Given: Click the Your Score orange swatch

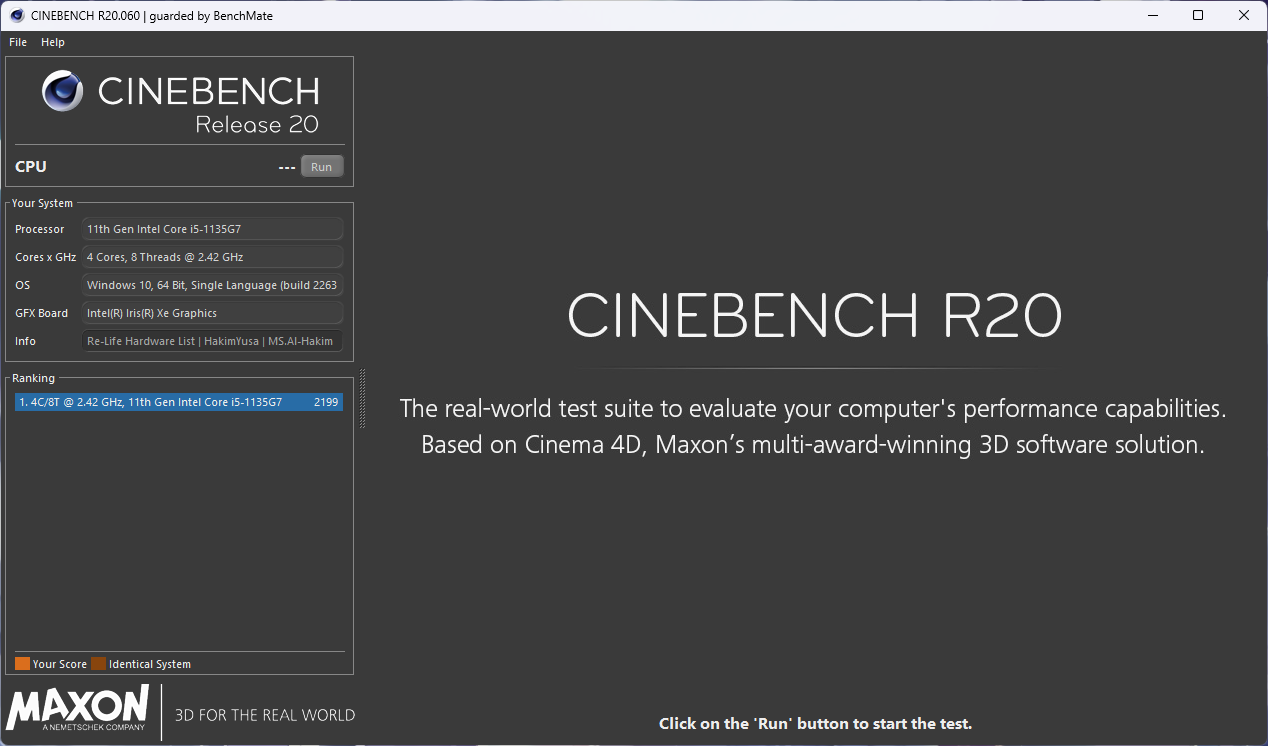Looking at the screenshot, I should [22, 664].
